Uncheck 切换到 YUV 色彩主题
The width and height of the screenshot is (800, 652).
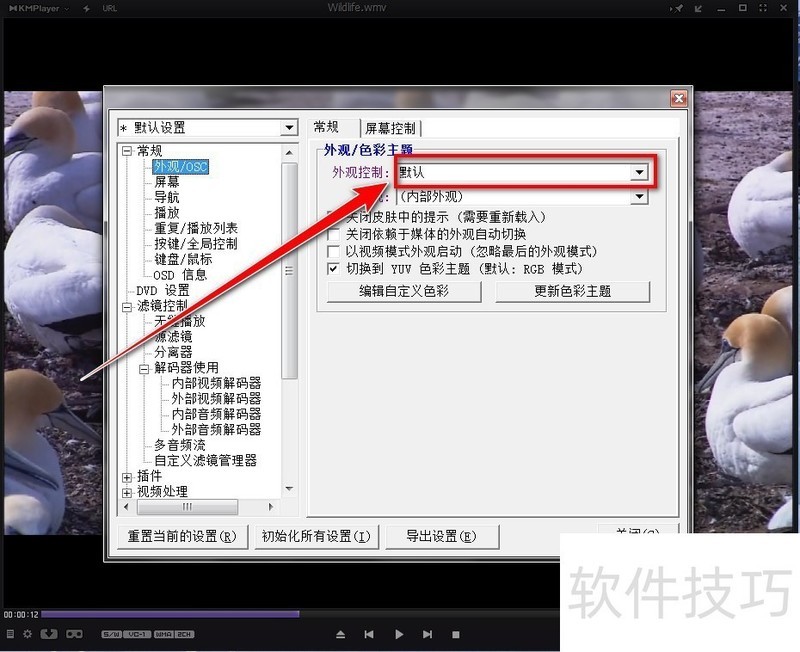tap(334, 267)
